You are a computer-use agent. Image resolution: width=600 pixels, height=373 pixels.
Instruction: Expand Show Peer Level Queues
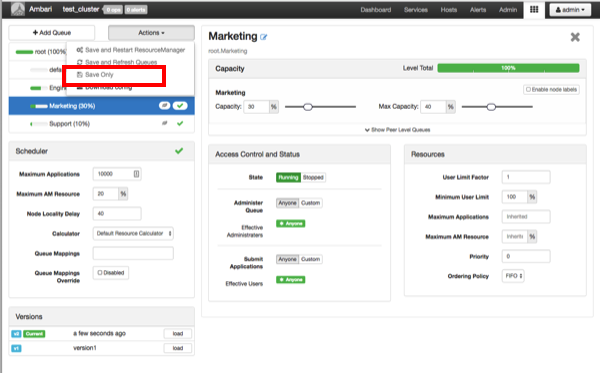click(x=397, y=130)
